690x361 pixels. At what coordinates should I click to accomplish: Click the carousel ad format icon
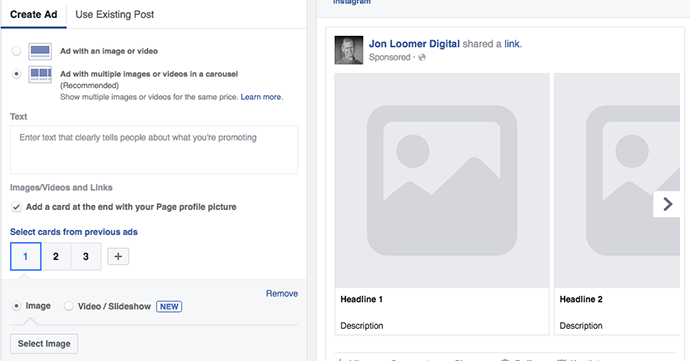pyautogui.click(x=40, y=74)
